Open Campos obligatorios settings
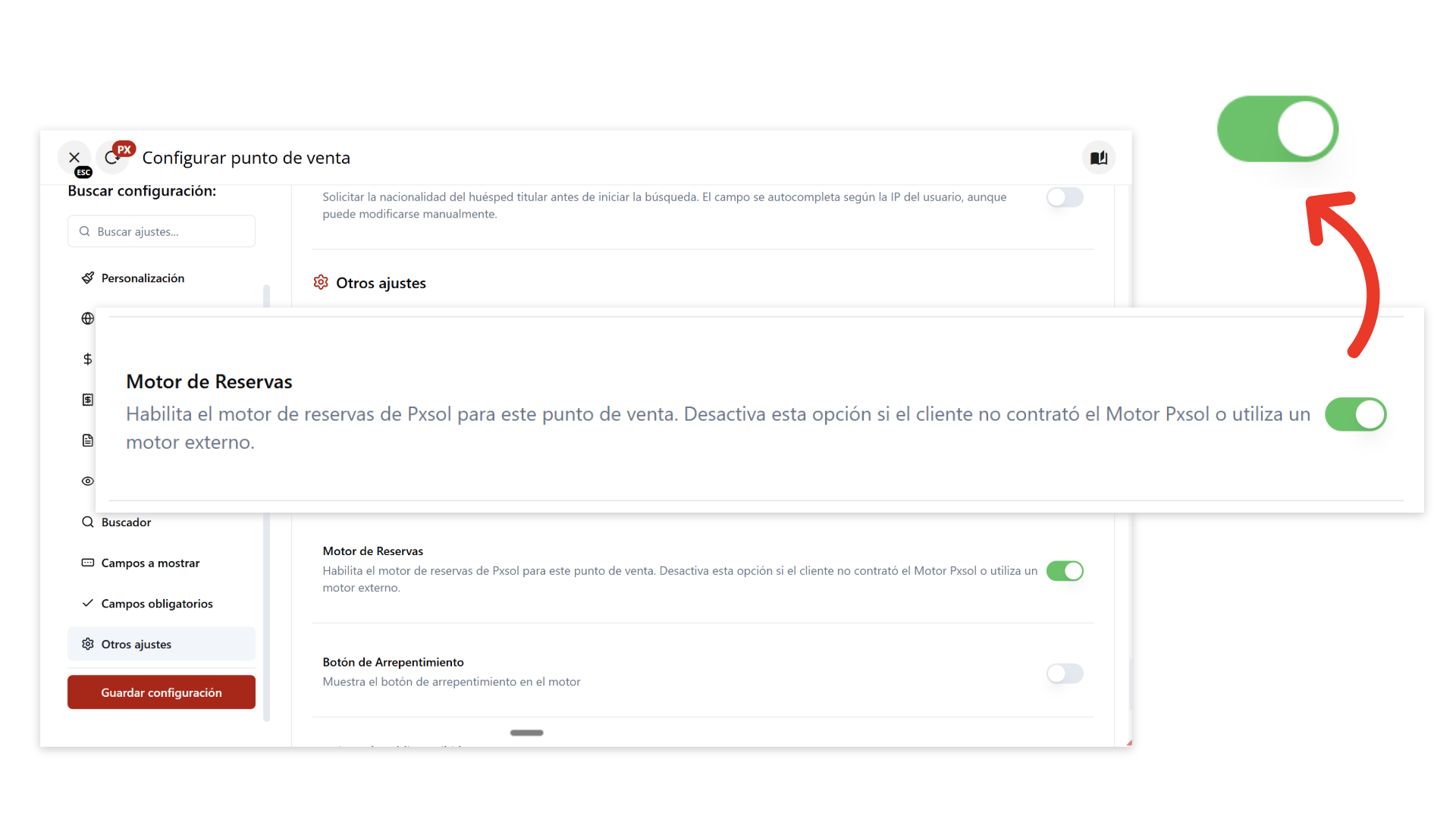1456x819 pixels. click(157, 604)
